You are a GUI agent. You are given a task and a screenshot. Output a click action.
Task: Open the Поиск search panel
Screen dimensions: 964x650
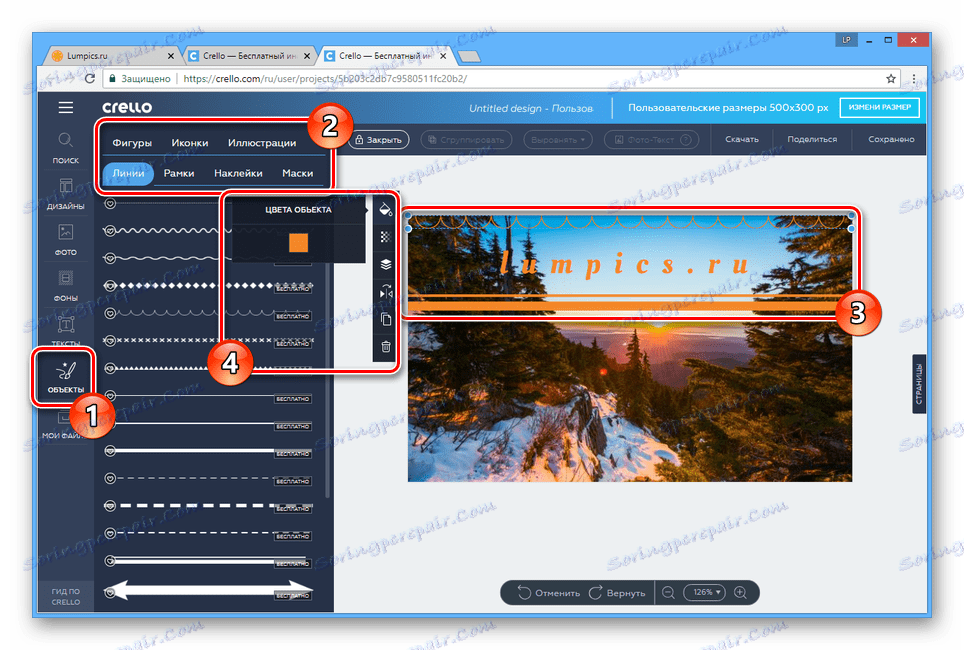66,148
